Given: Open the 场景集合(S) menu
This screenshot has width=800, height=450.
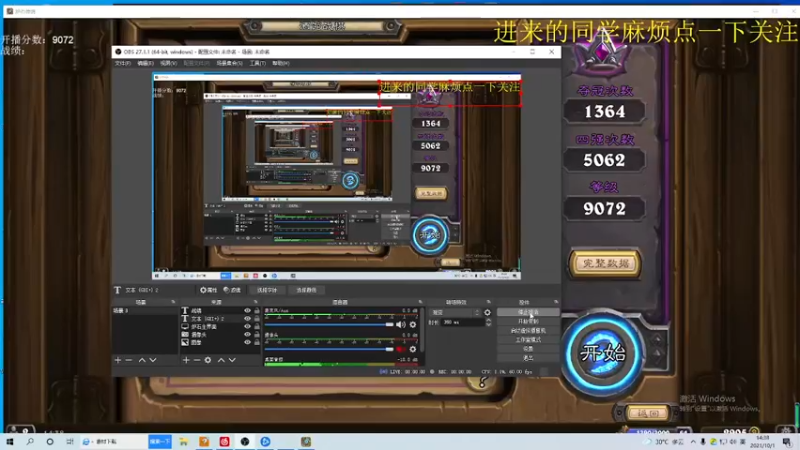Looking at the screenshot, I should tap(229, 63).
